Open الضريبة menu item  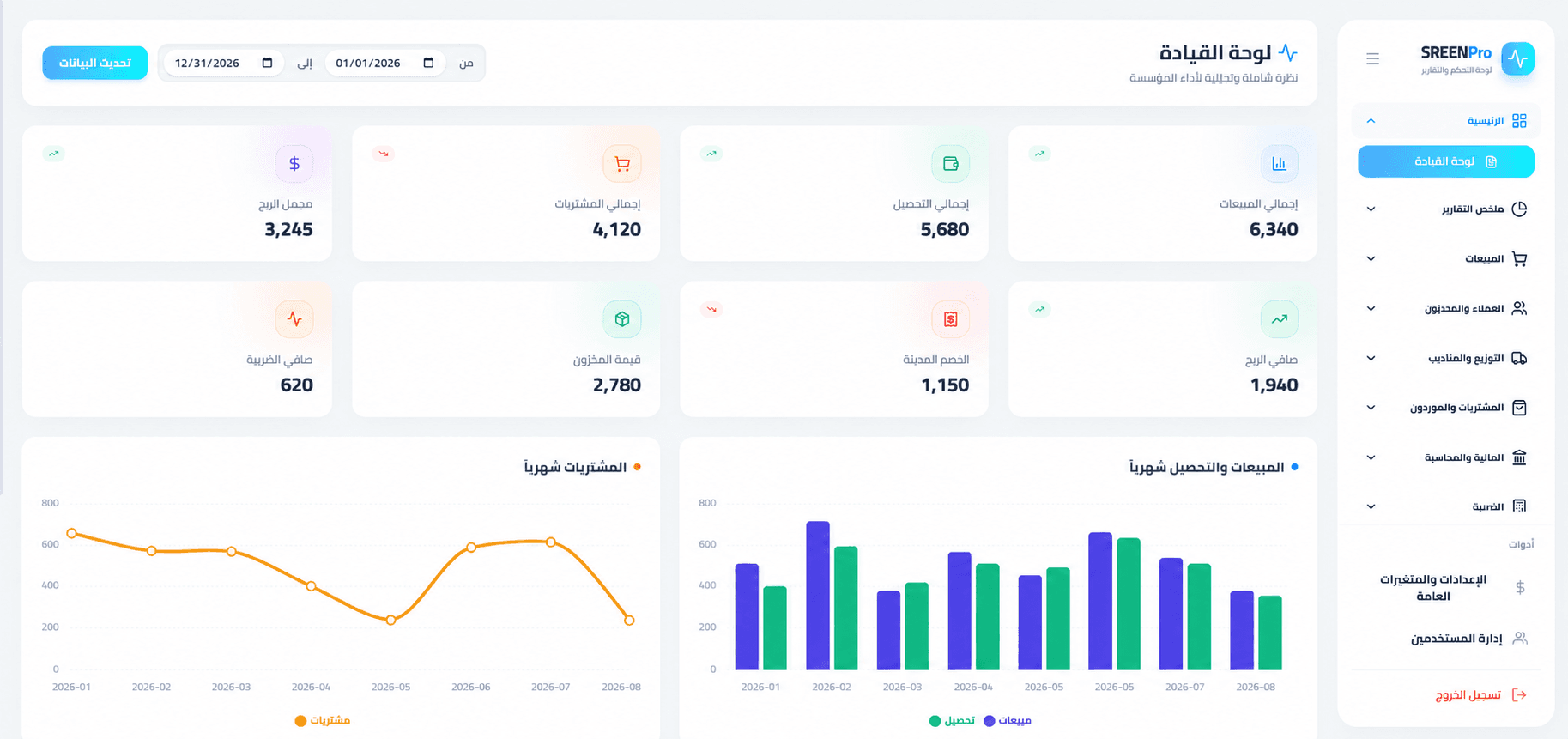[1446, 506]
